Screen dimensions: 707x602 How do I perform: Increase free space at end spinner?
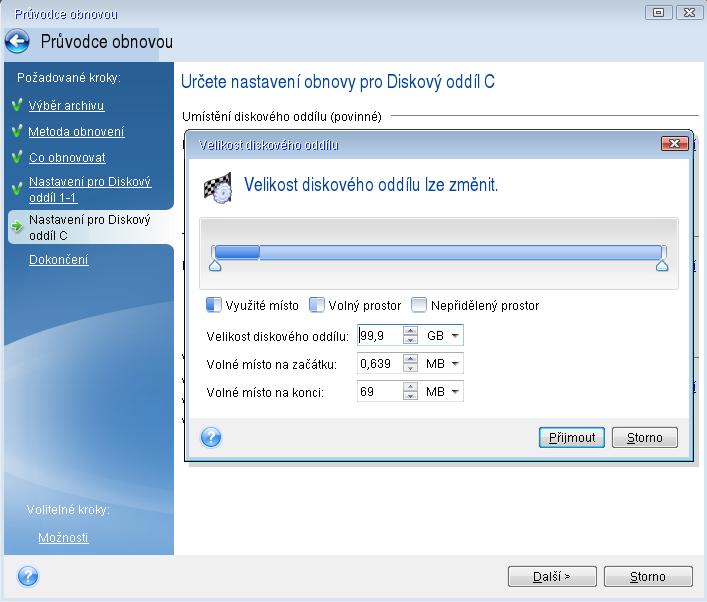point(410,386)
